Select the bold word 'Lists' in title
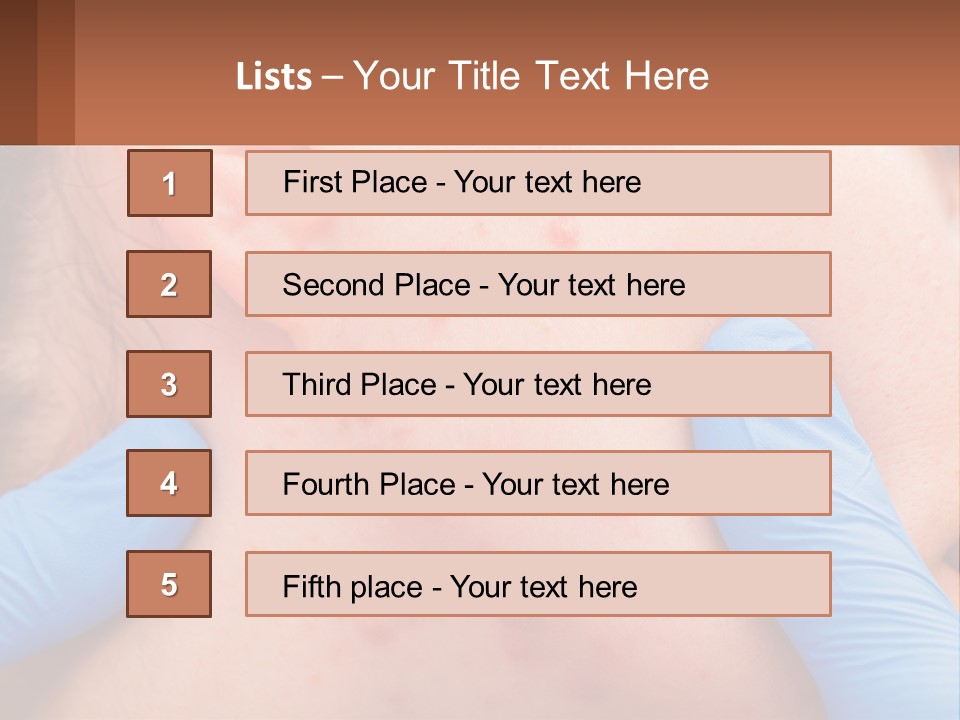This screenshot has width=960, height=720. click(273, 77)
